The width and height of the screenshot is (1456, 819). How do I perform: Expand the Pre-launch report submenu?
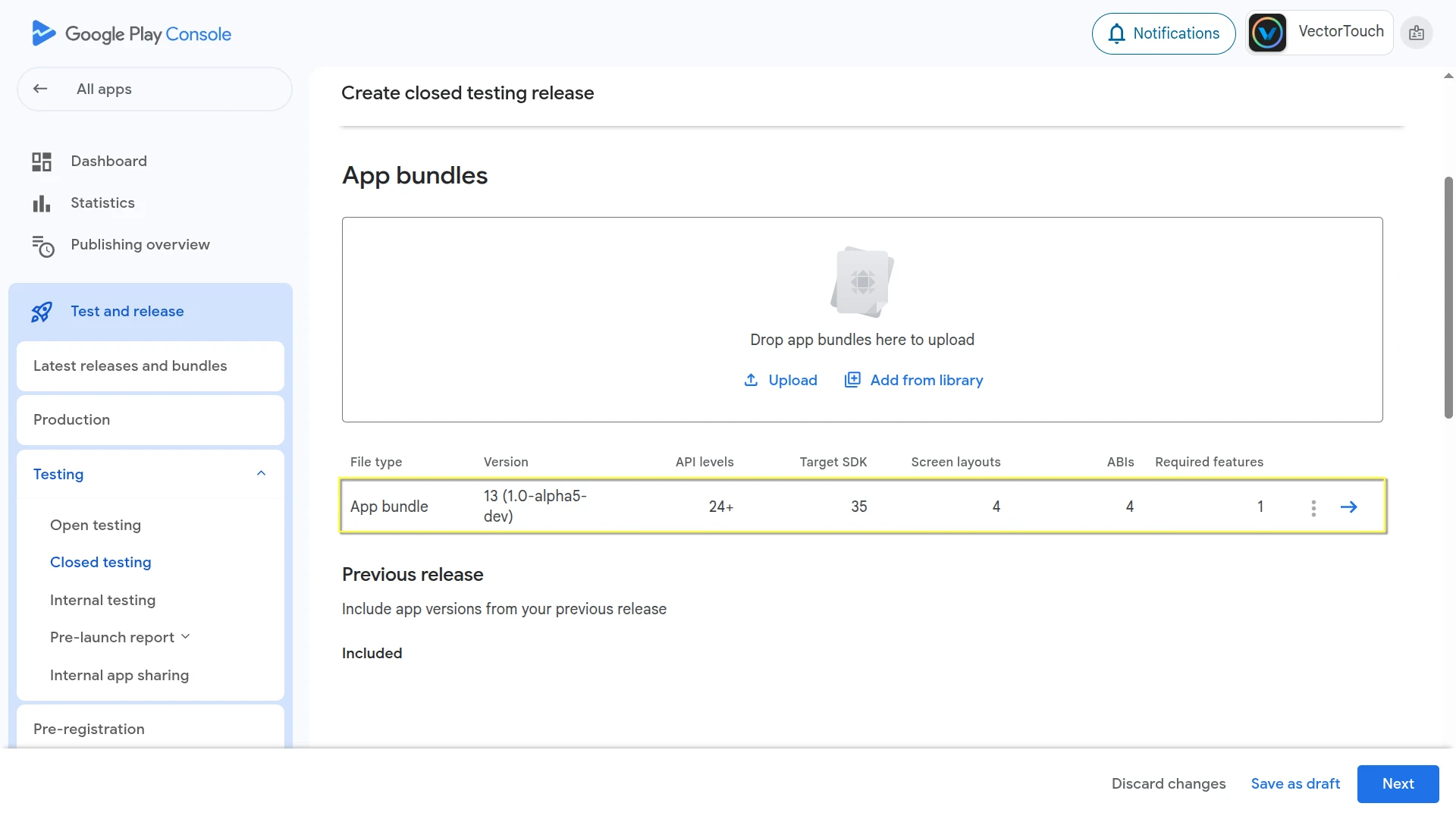[186, 637]
